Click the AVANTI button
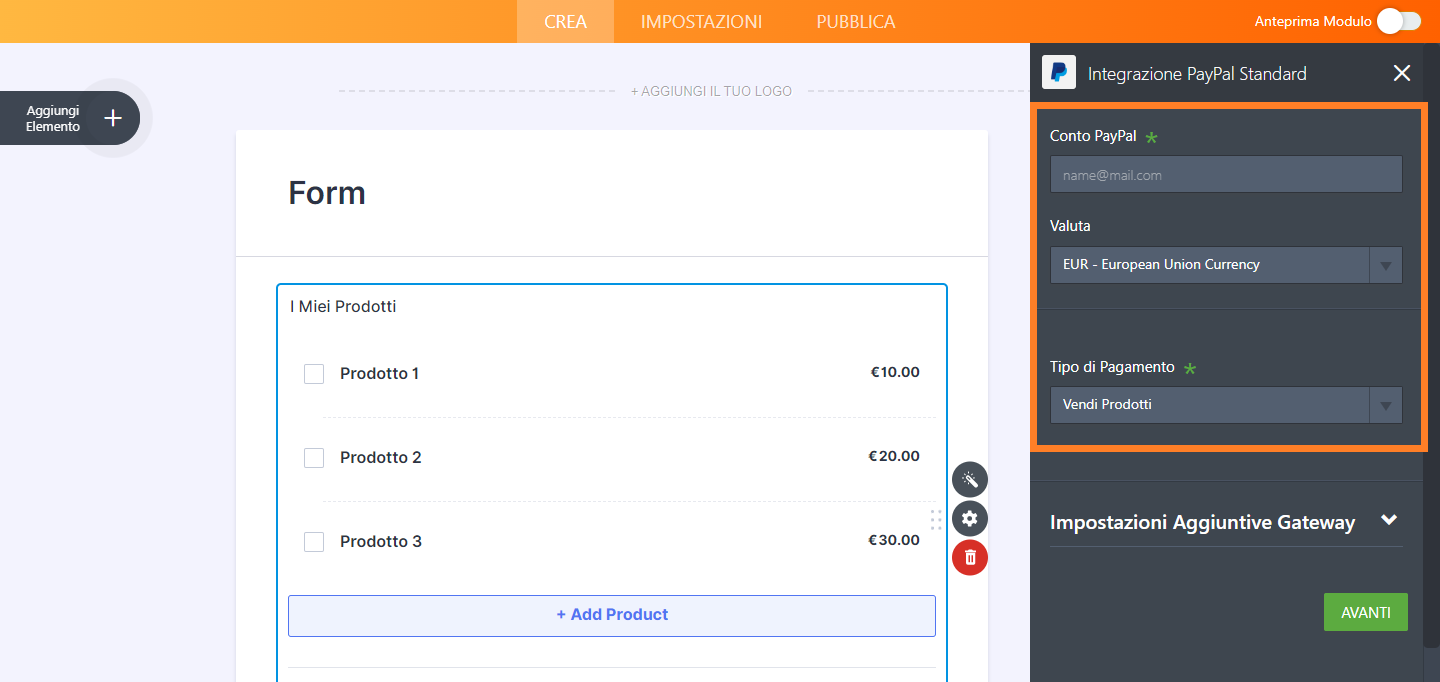Image resolution: width=1440 pixels, height=682 pixels. (x=1365, y=612)
